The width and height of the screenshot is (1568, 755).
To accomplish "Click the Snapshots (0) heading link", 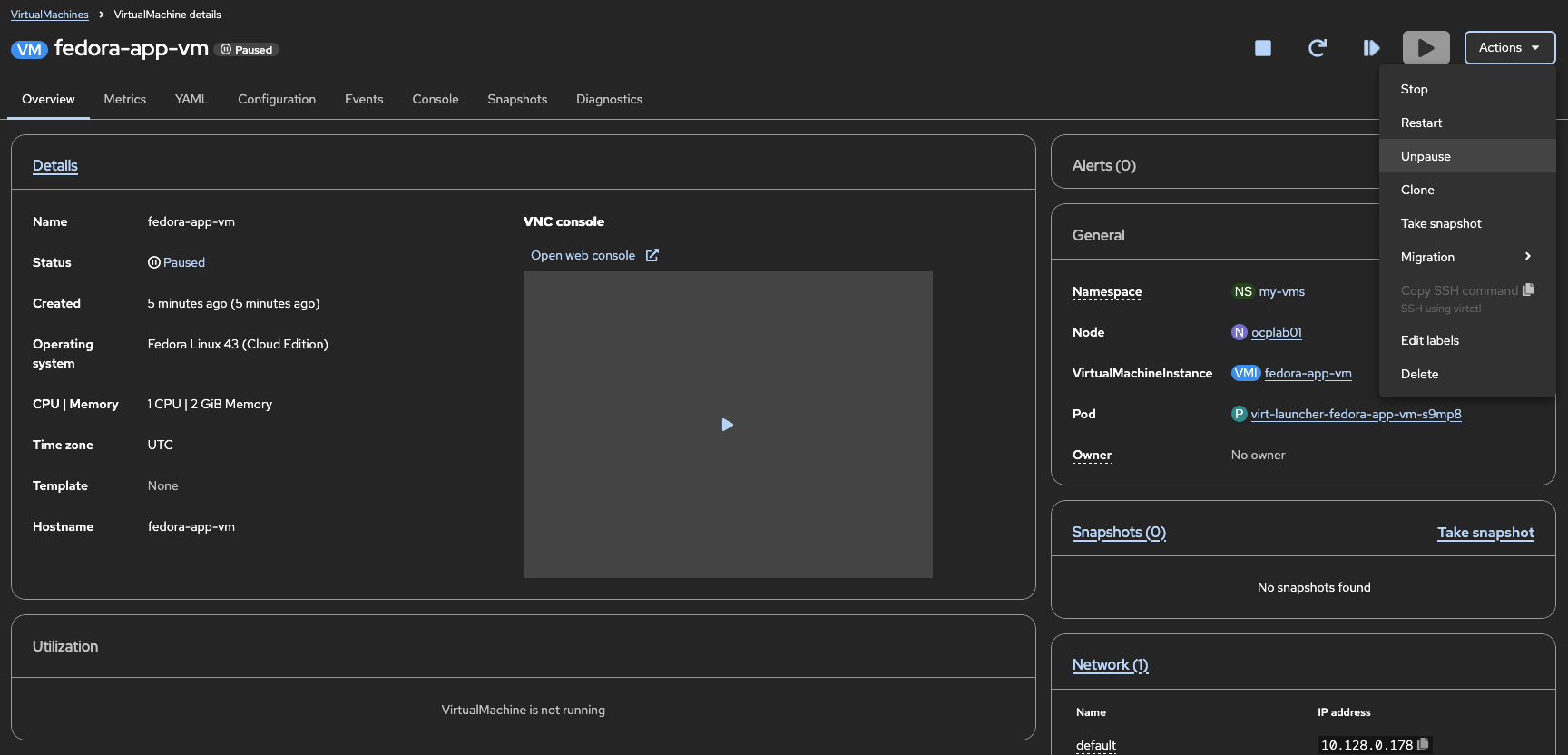I will pyautogui.click(x=1119, y=532).
